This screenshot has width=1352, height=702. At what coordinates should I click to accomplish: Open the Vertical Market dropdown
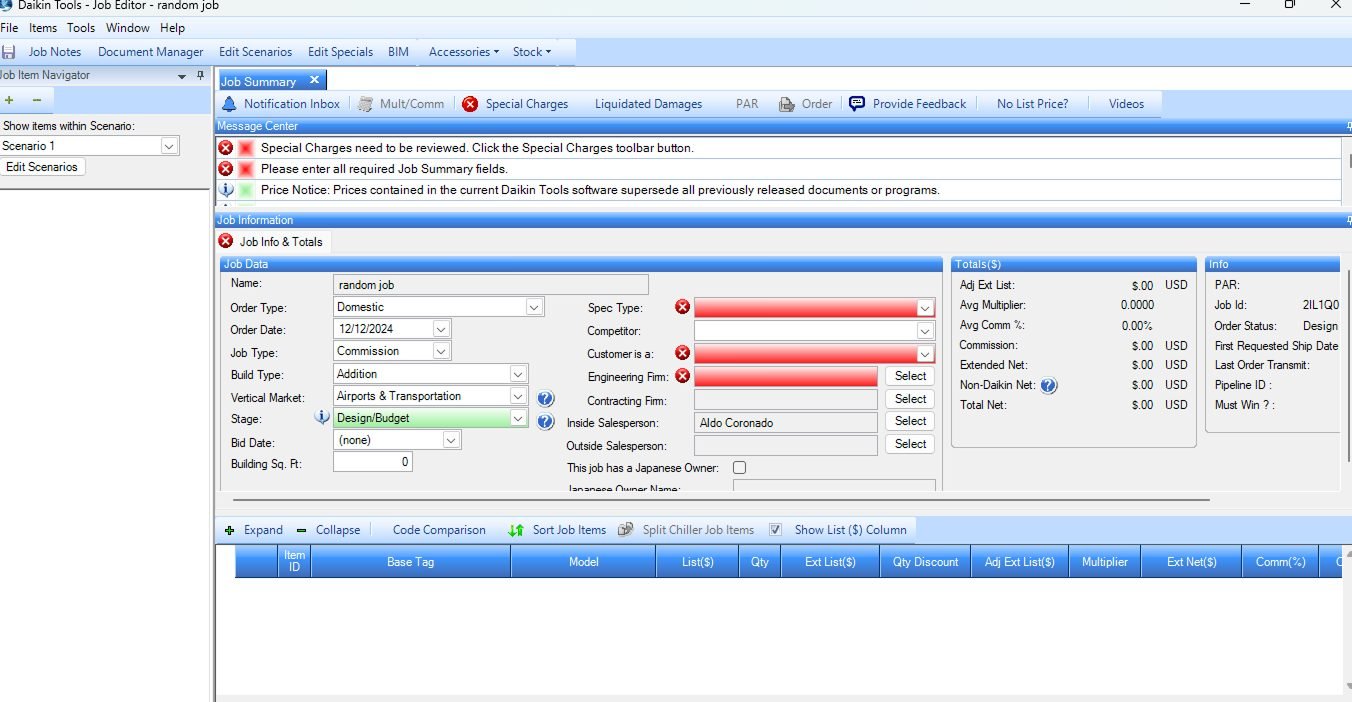pos(517,396)
